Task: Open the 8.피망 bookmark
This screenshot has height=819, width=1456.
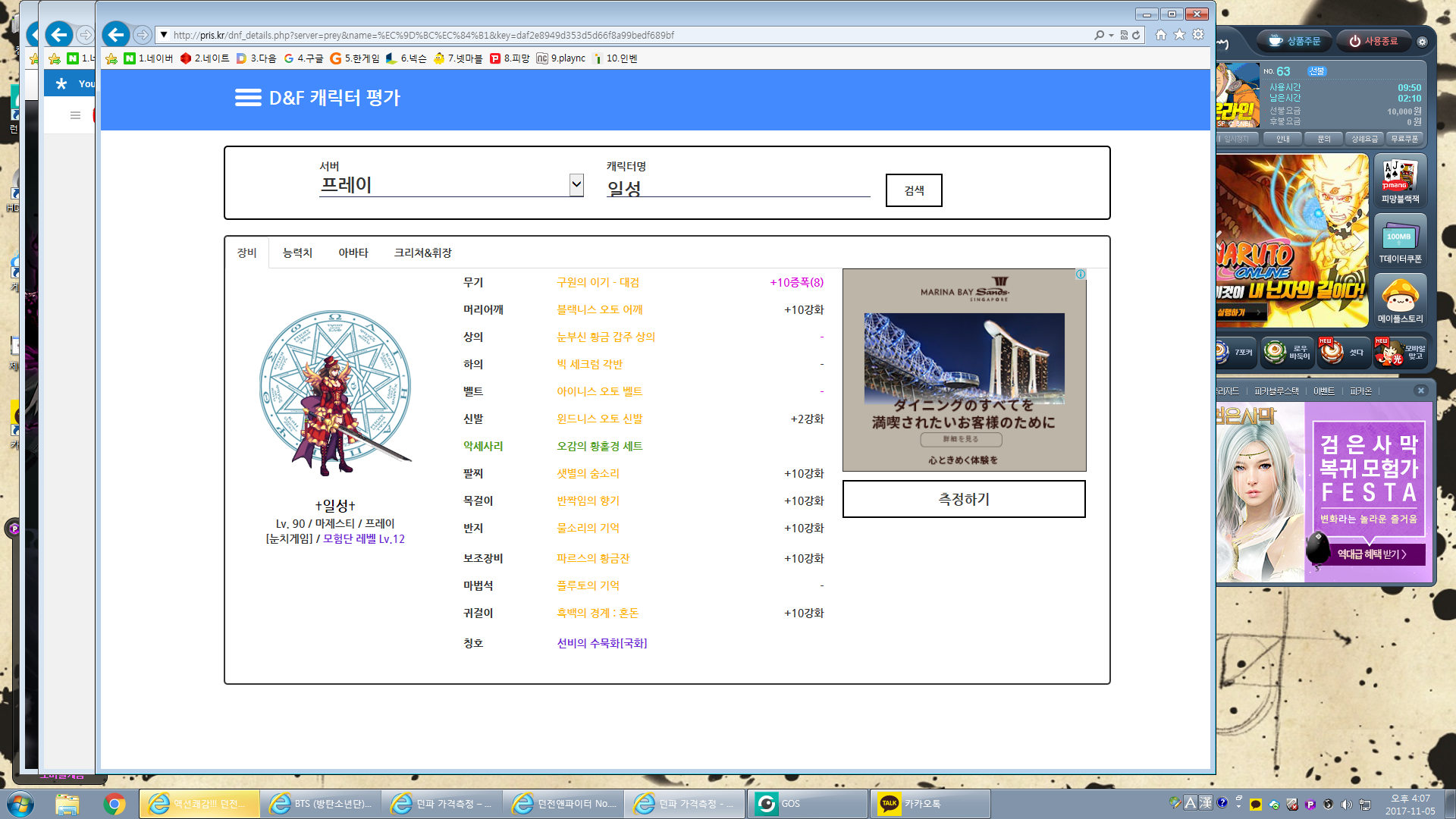Action: coord(510,58)
